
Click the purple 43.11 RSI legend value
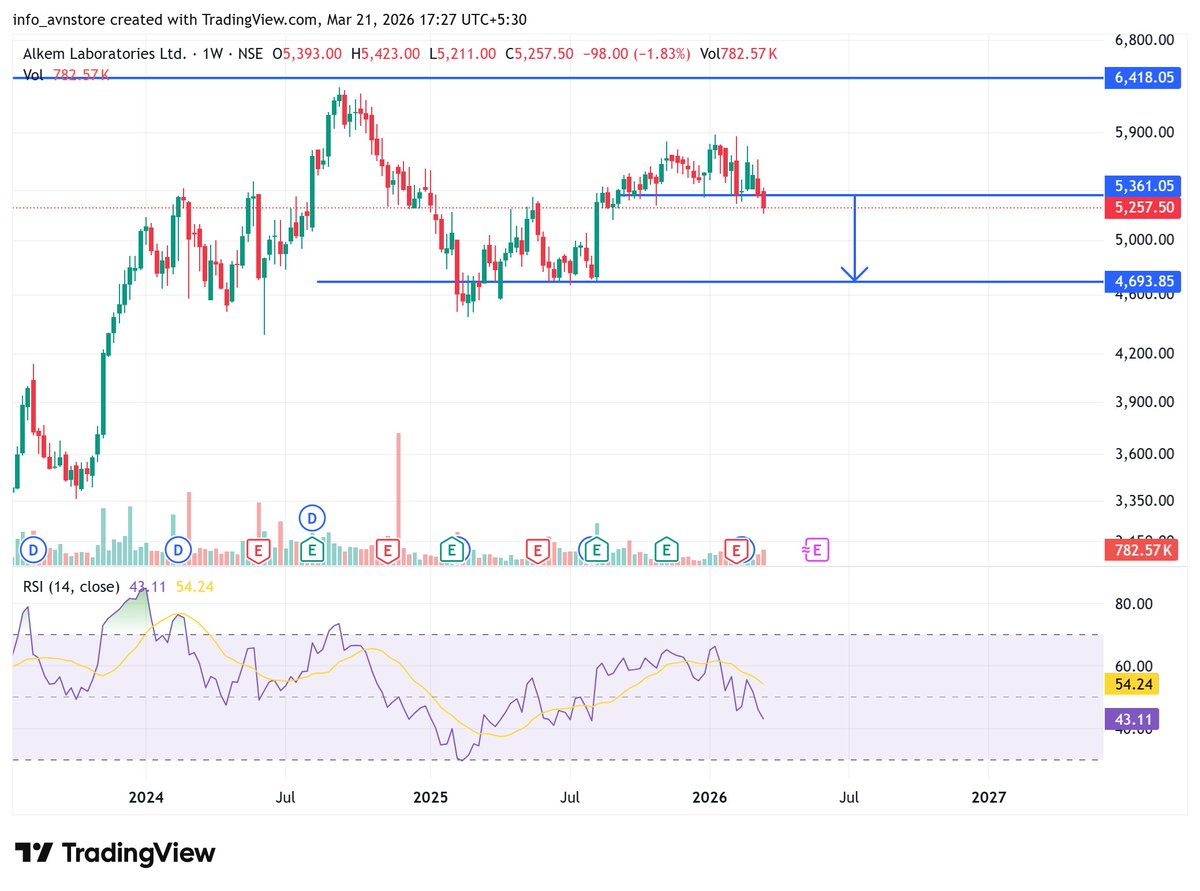pos(147,587)
